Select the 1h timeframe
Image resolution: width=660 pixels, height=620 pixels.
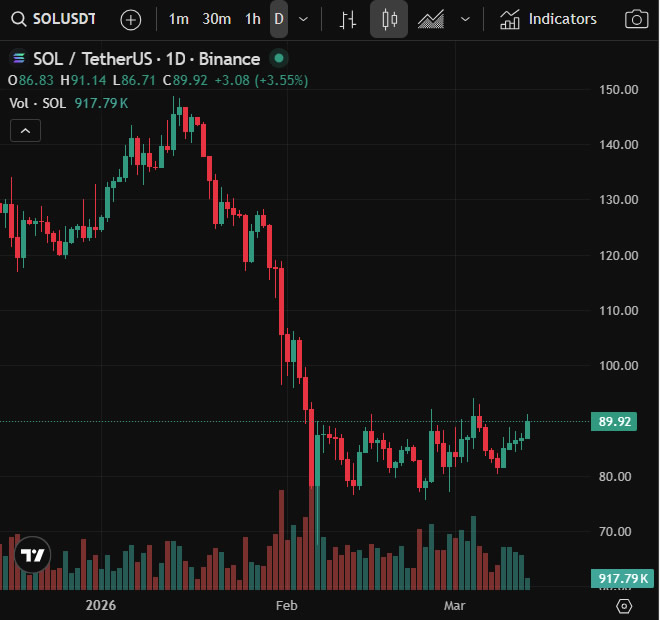253,19
